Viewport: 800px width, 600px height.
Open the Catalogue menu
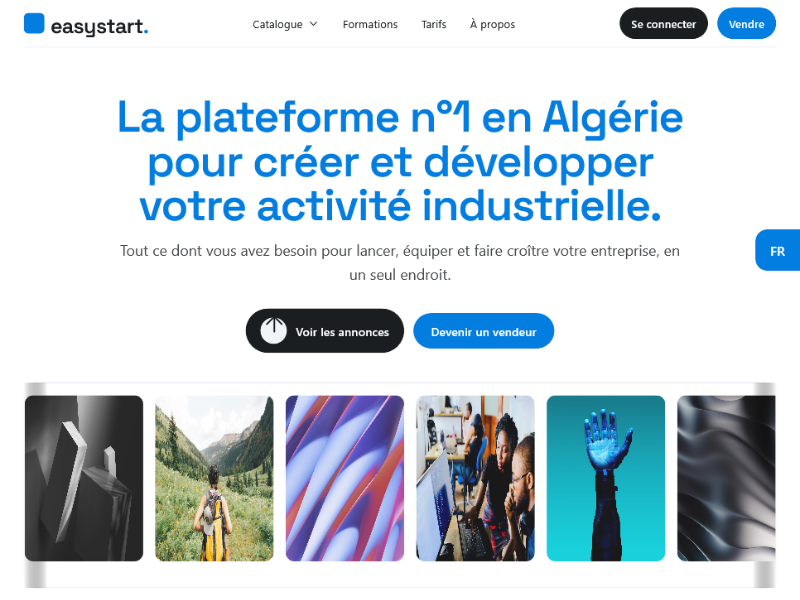(285, 24)
